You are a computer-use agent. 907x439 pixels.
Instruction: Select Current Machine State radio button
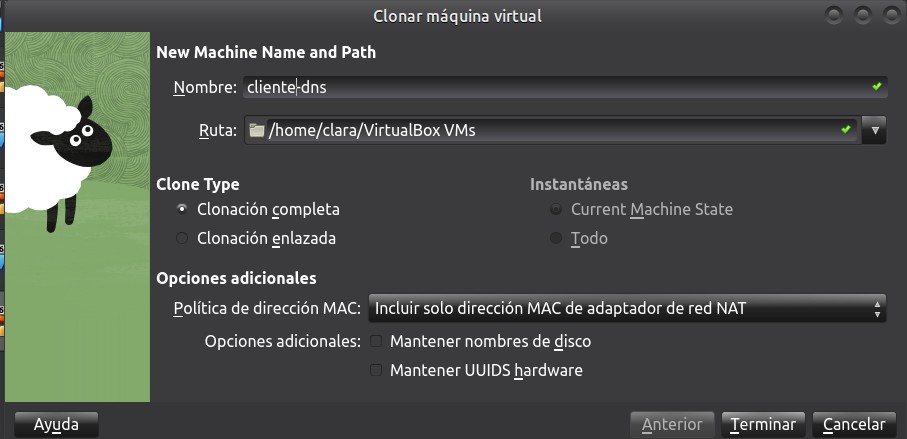click(x=555, y=209)
